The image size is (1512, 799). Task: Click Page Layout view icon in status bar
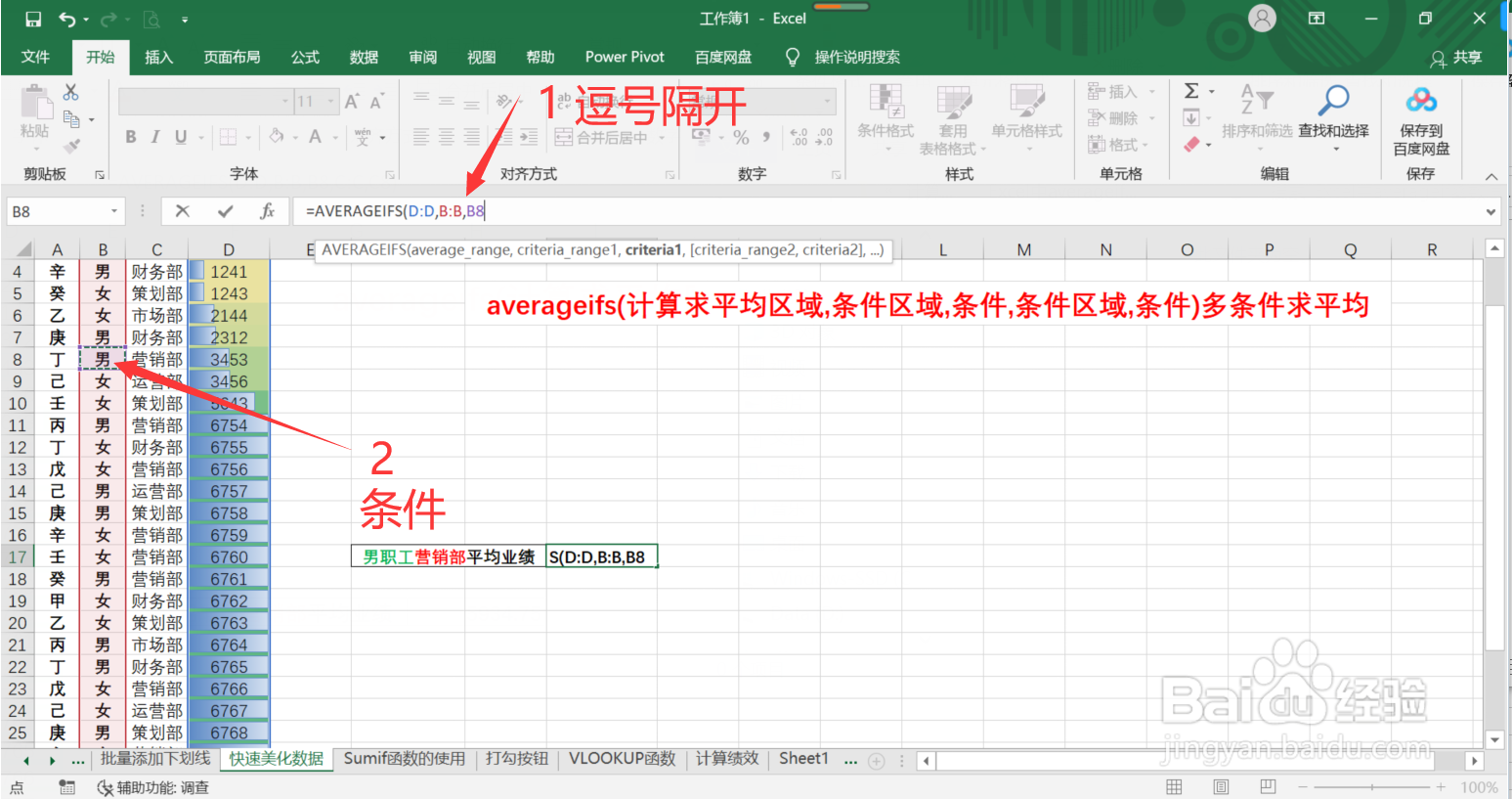(1222, 786)
